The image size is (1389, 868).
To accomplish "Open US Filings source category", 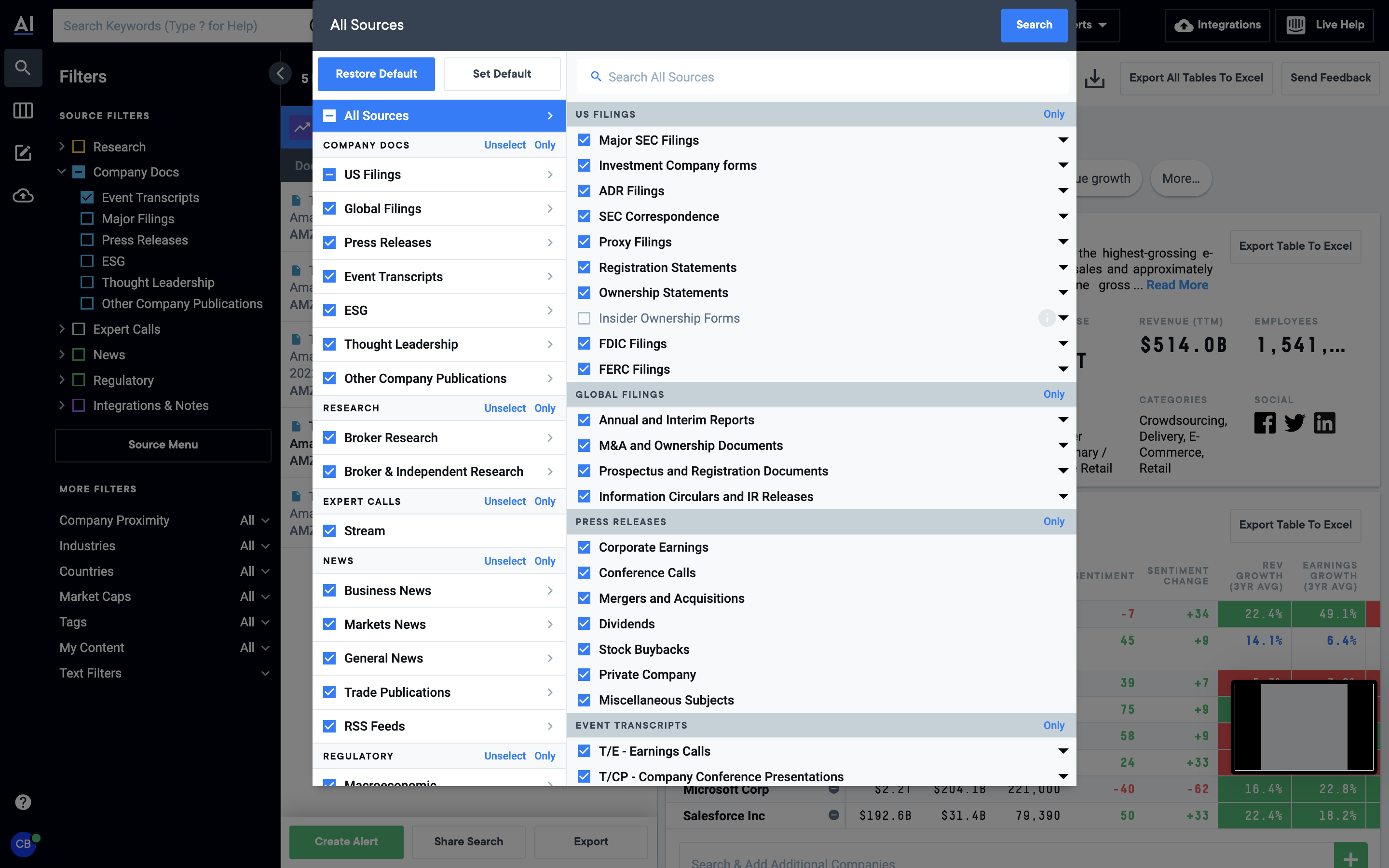I will pos(440,175).
